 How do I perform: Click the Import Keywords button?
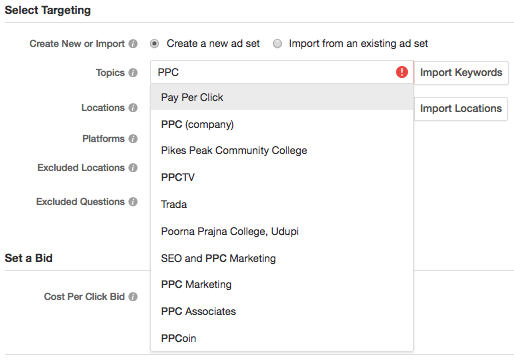(461, 72)
